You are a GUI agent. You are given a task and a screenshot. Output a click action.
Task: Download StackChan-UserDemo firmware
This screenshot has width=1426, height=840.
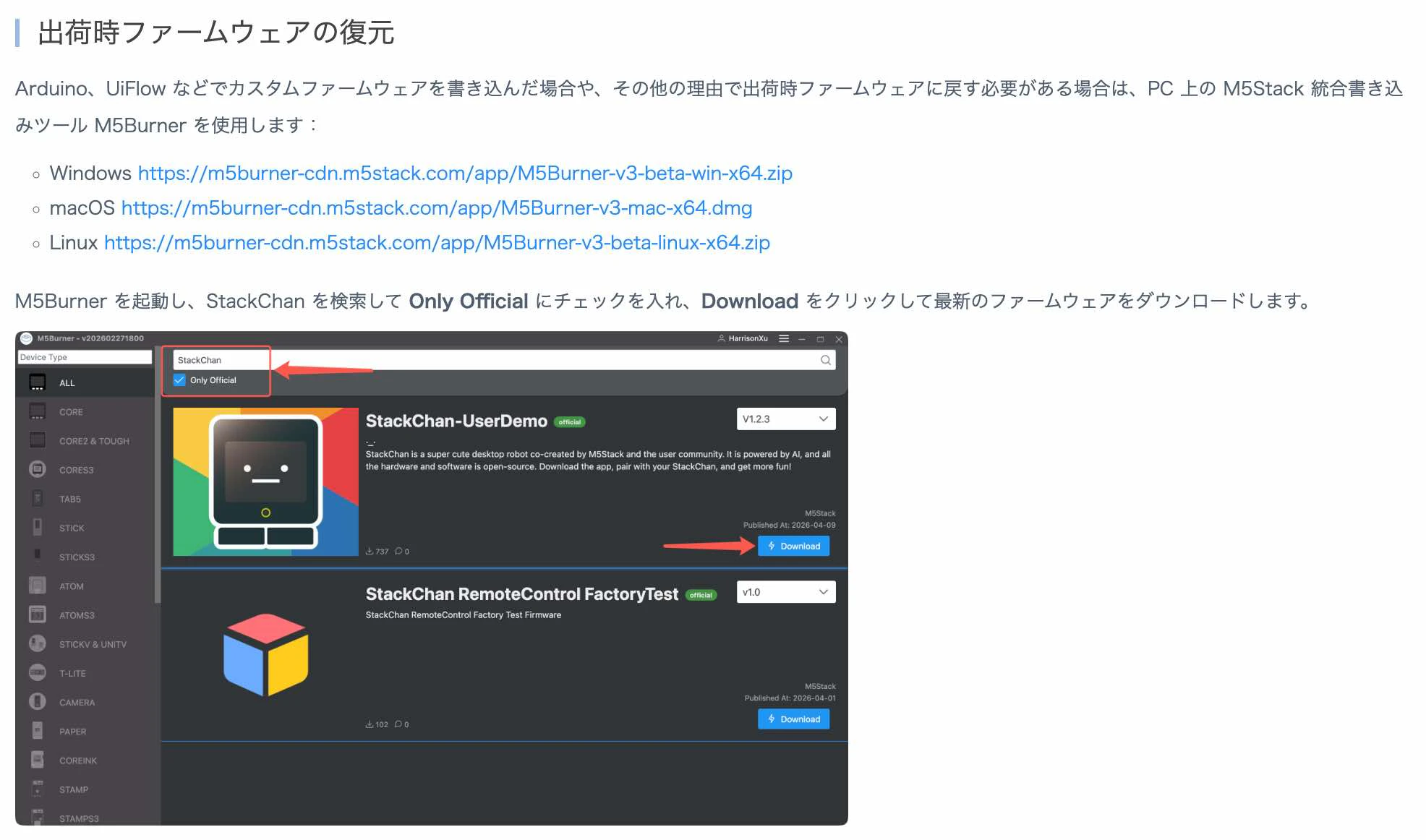point(793,546)
